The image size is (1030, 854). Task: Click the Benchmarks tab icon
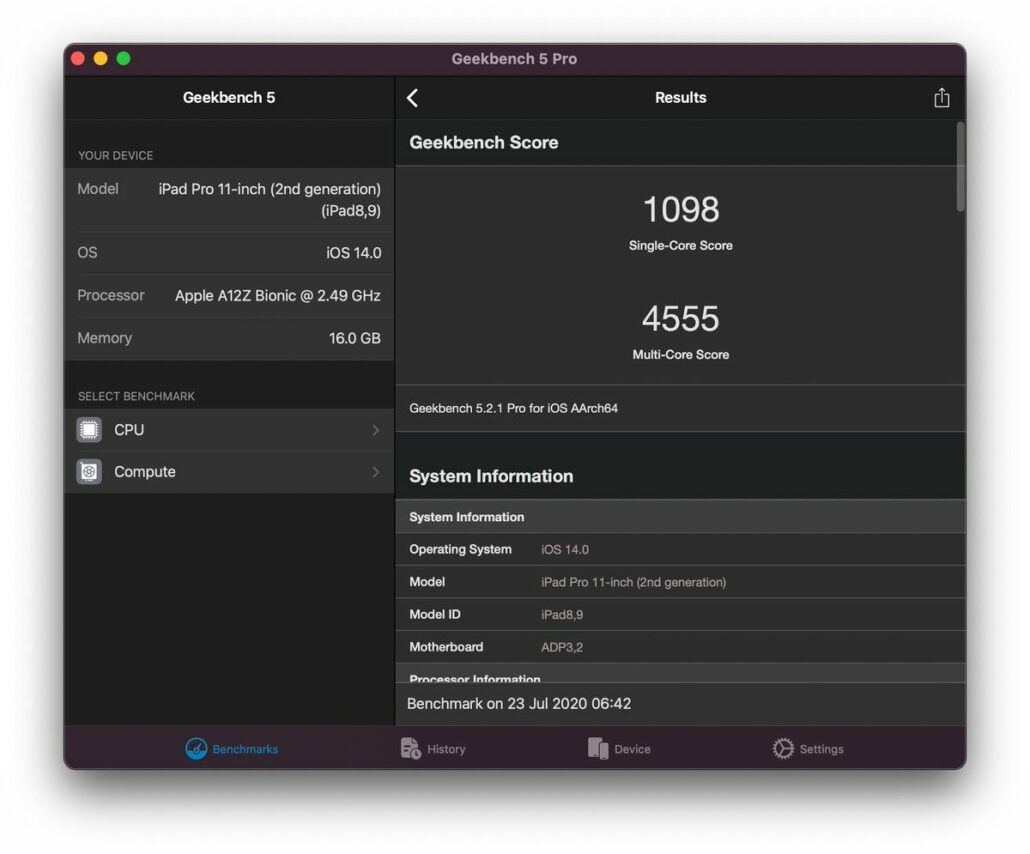click(x=196, y=748)
